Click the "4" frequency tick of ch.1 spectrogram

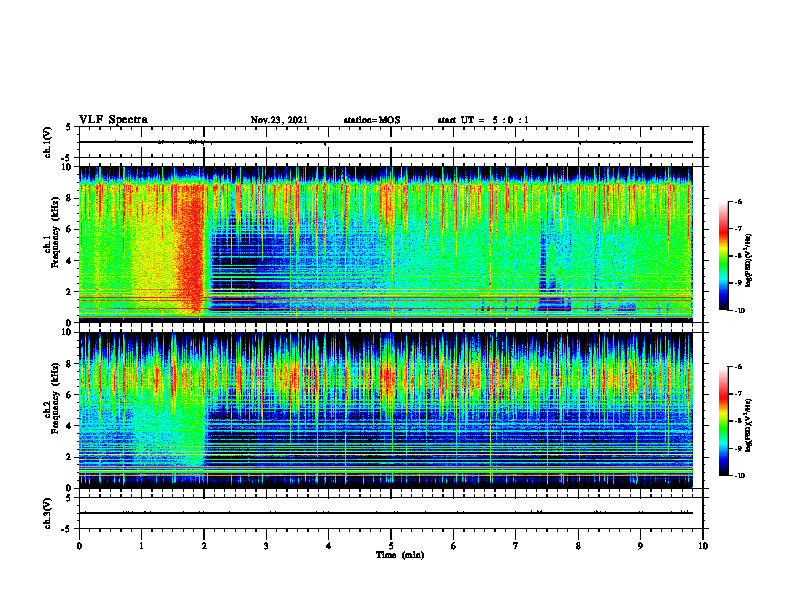(x=71, y=261)
